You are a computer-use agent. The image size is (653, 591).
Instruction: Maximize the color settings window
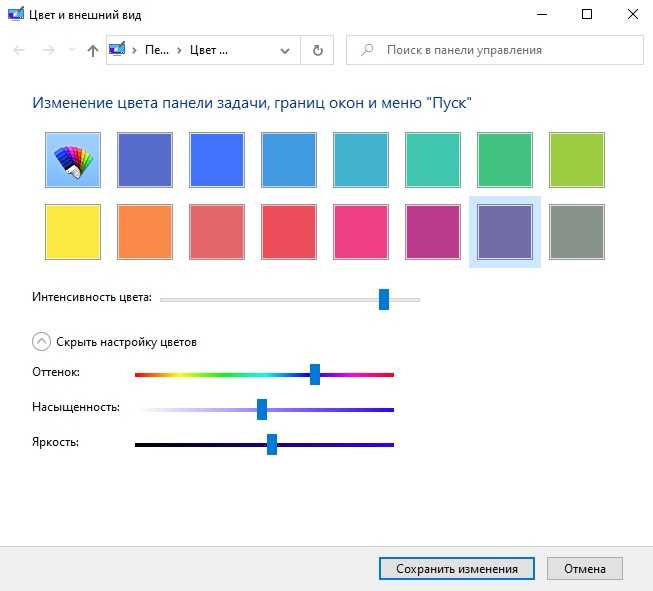click(x=587, y=14)
